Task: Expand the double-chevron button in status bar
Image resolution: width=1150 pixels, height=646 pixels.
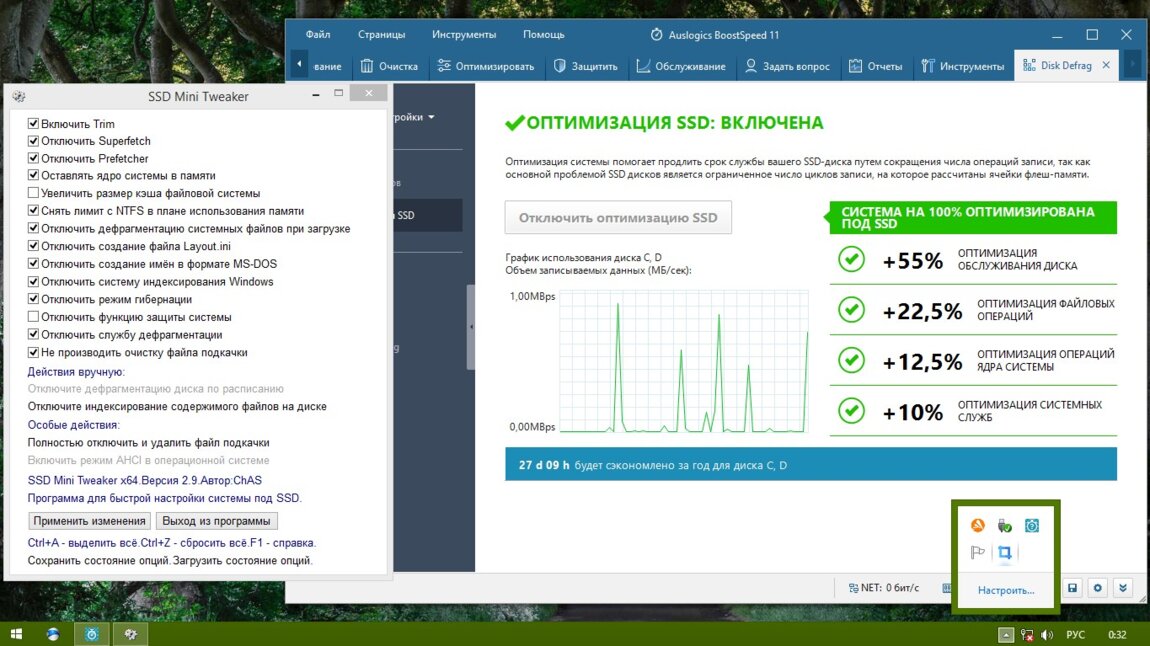Action: point(1123,588)
